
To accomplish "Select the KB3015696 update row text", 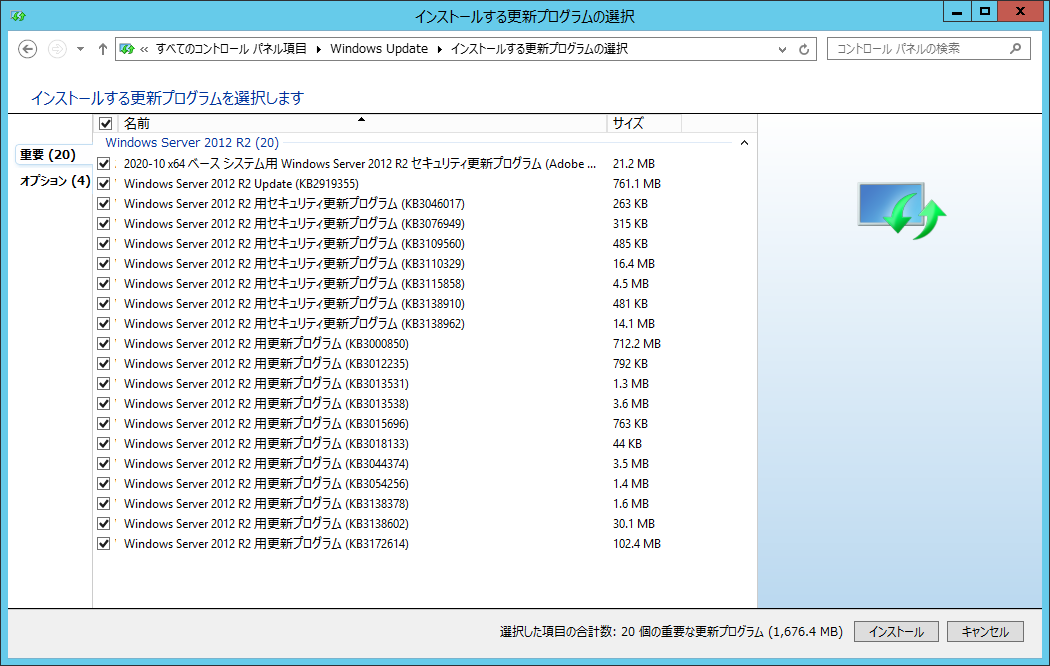I will click(x=266, y=424).
